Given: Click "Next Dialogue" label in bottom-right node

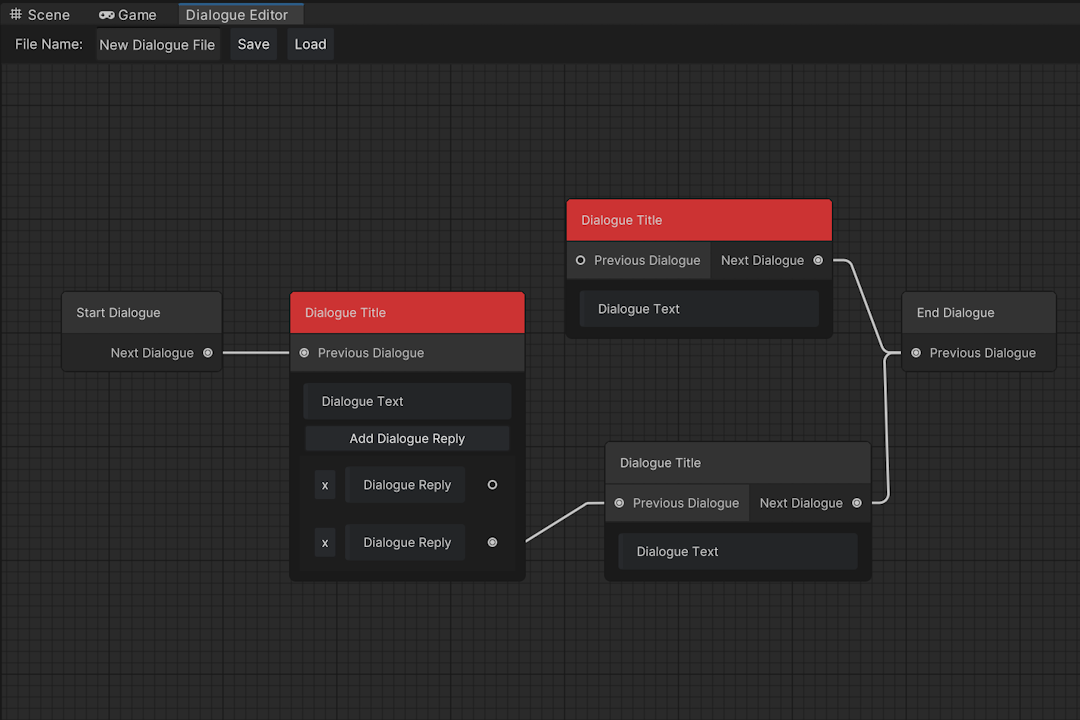Looking at the screenshot, I should click(x=801, y=503).
